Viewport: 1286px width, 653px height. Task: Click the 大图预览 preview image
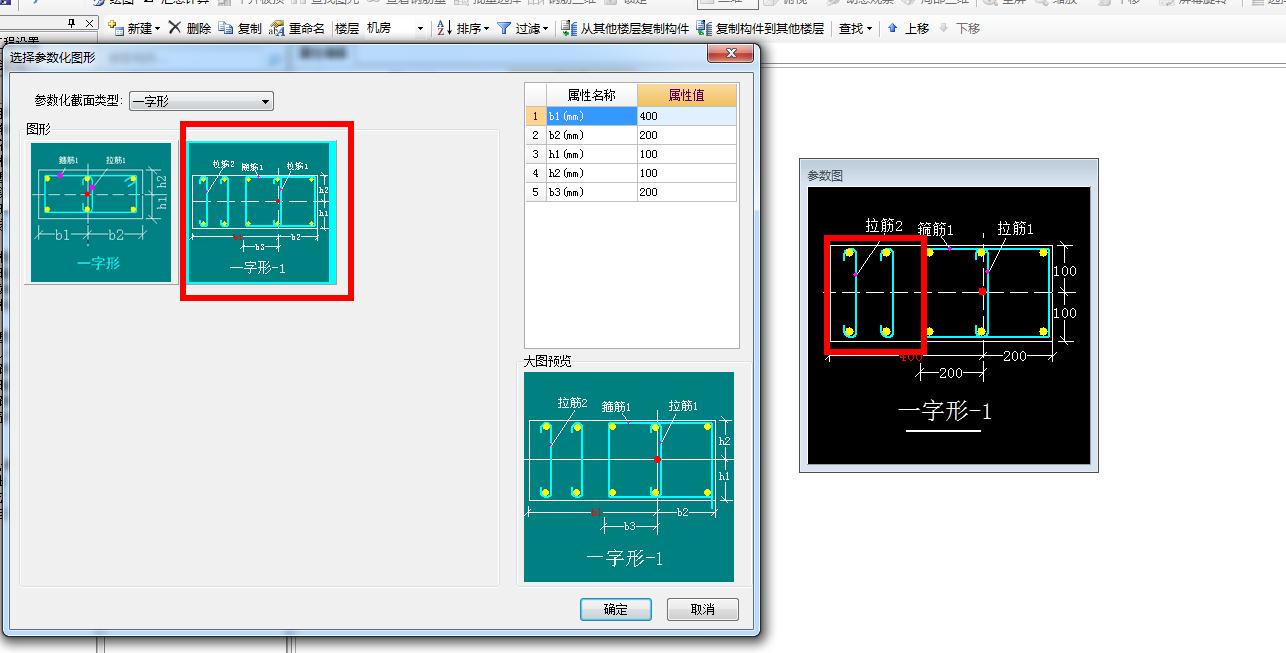tap(629, 477)
